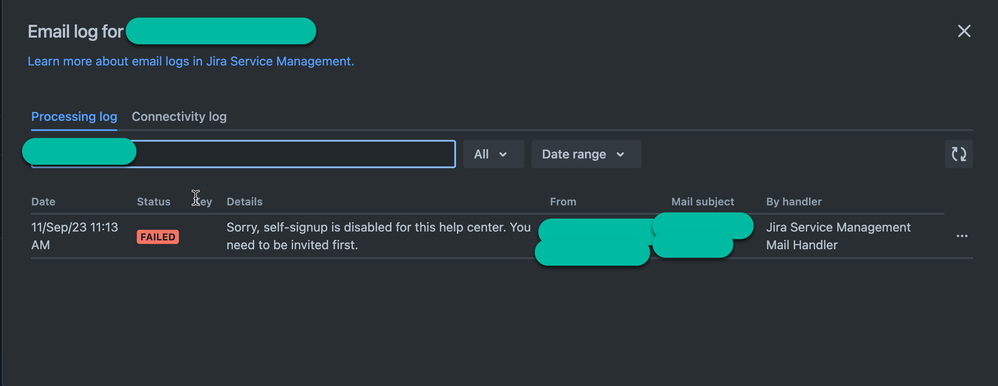Click the From column header
Viewport: 998px width, 386px height.
(563, 201)
